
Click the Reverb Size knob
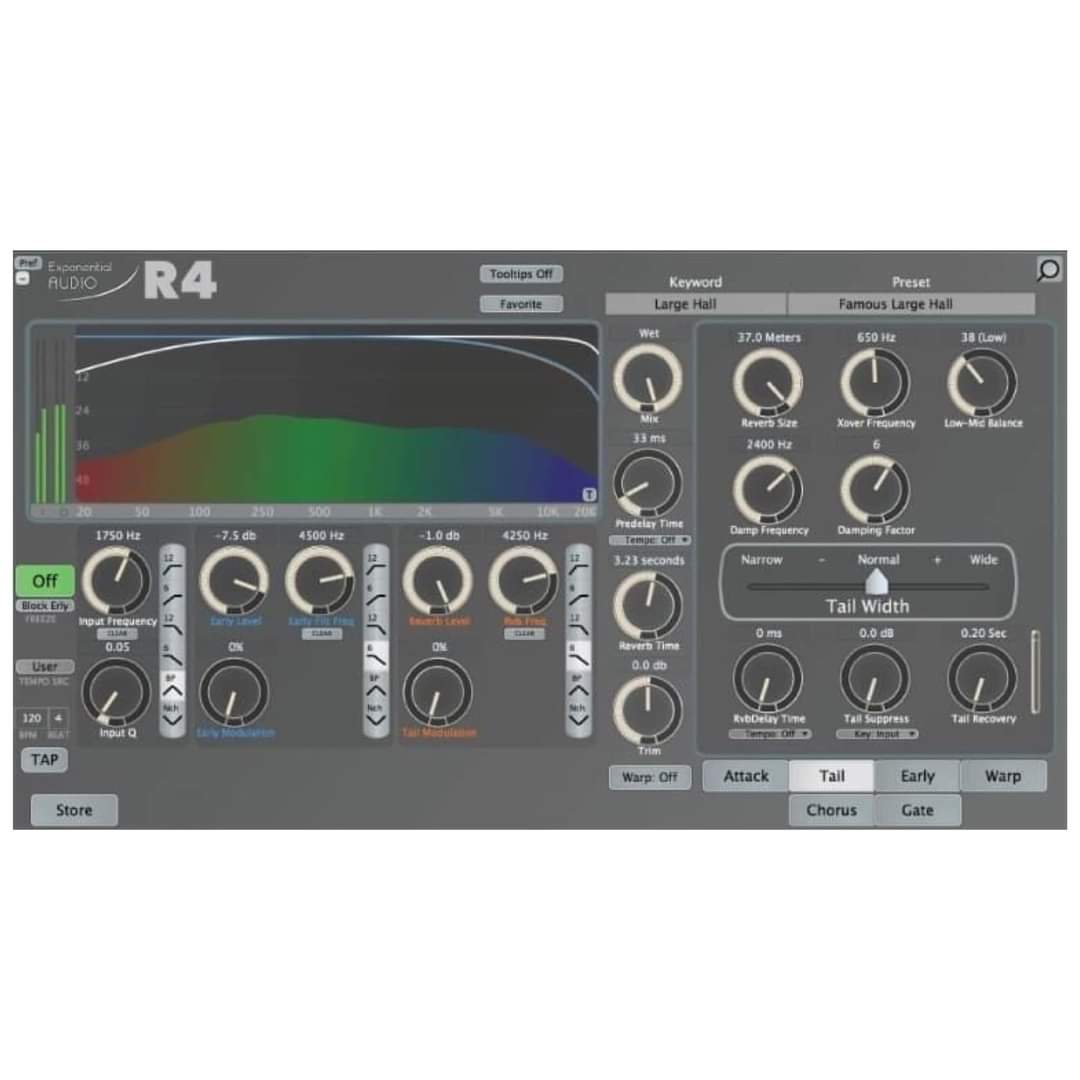(768, 382)
